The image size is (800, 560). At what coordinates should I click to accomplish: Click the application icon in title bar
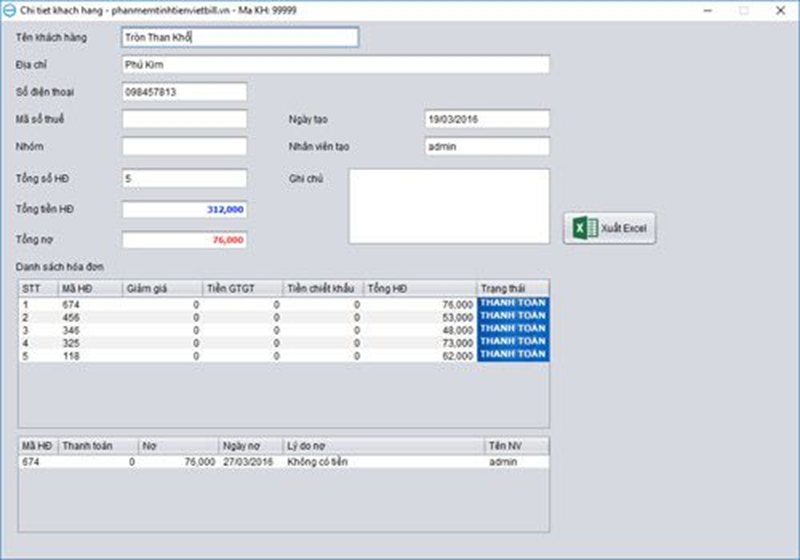click(9, 9)
